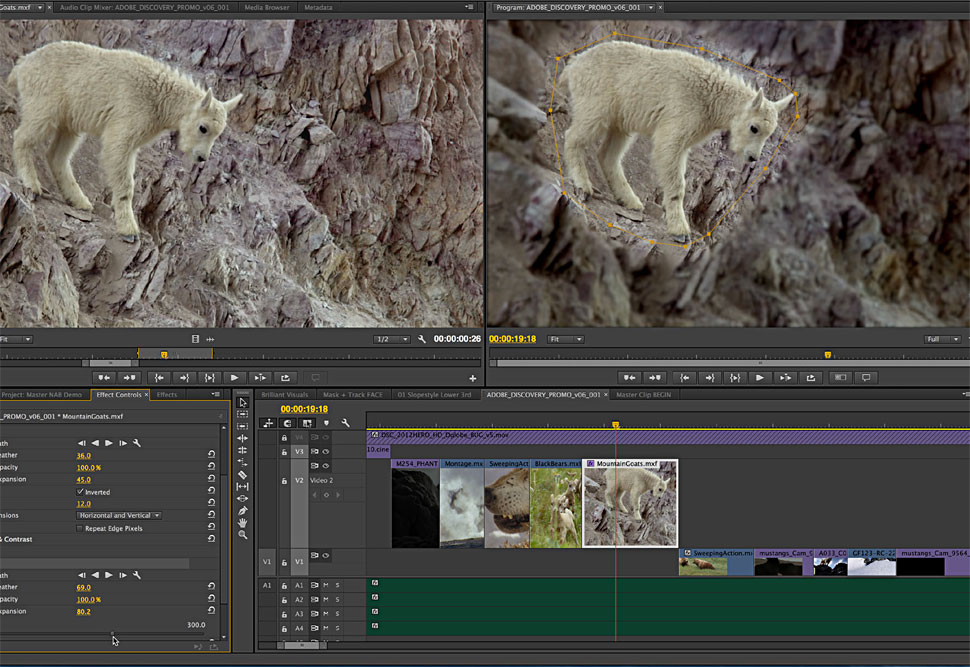Toggle the timeline Snap magnet icon
Viewport: 970px width, 667px height.
pos(287,423)
